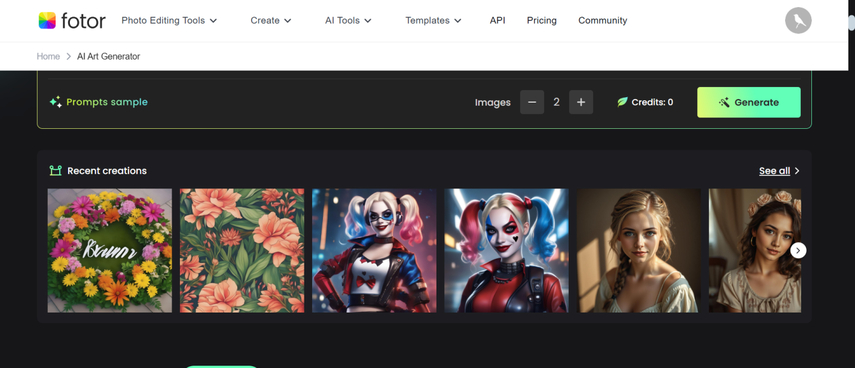Viewport: 855px width, 368px height.
Task: Go to Home breadcrumb
Action: 48,56
